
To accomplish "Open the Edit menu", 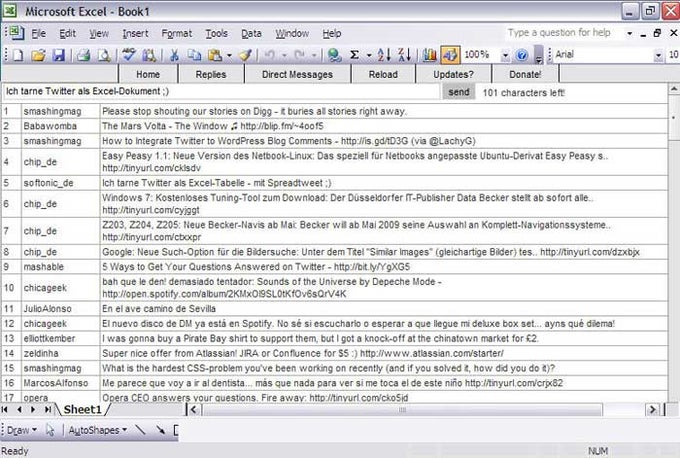I will point(67,33).
